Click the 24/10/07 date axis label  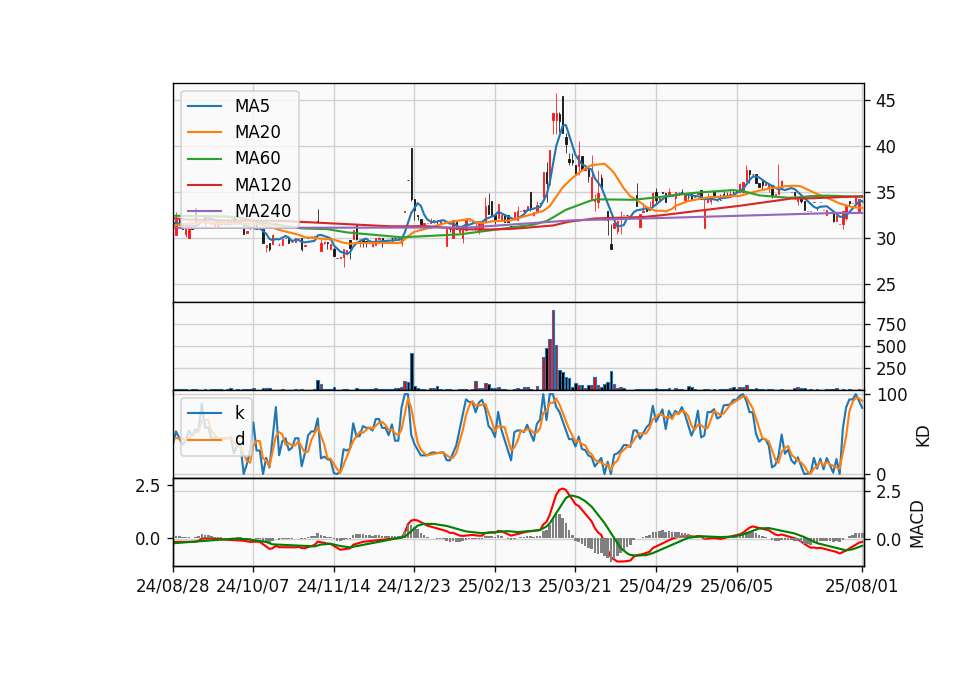coord(252,586)
